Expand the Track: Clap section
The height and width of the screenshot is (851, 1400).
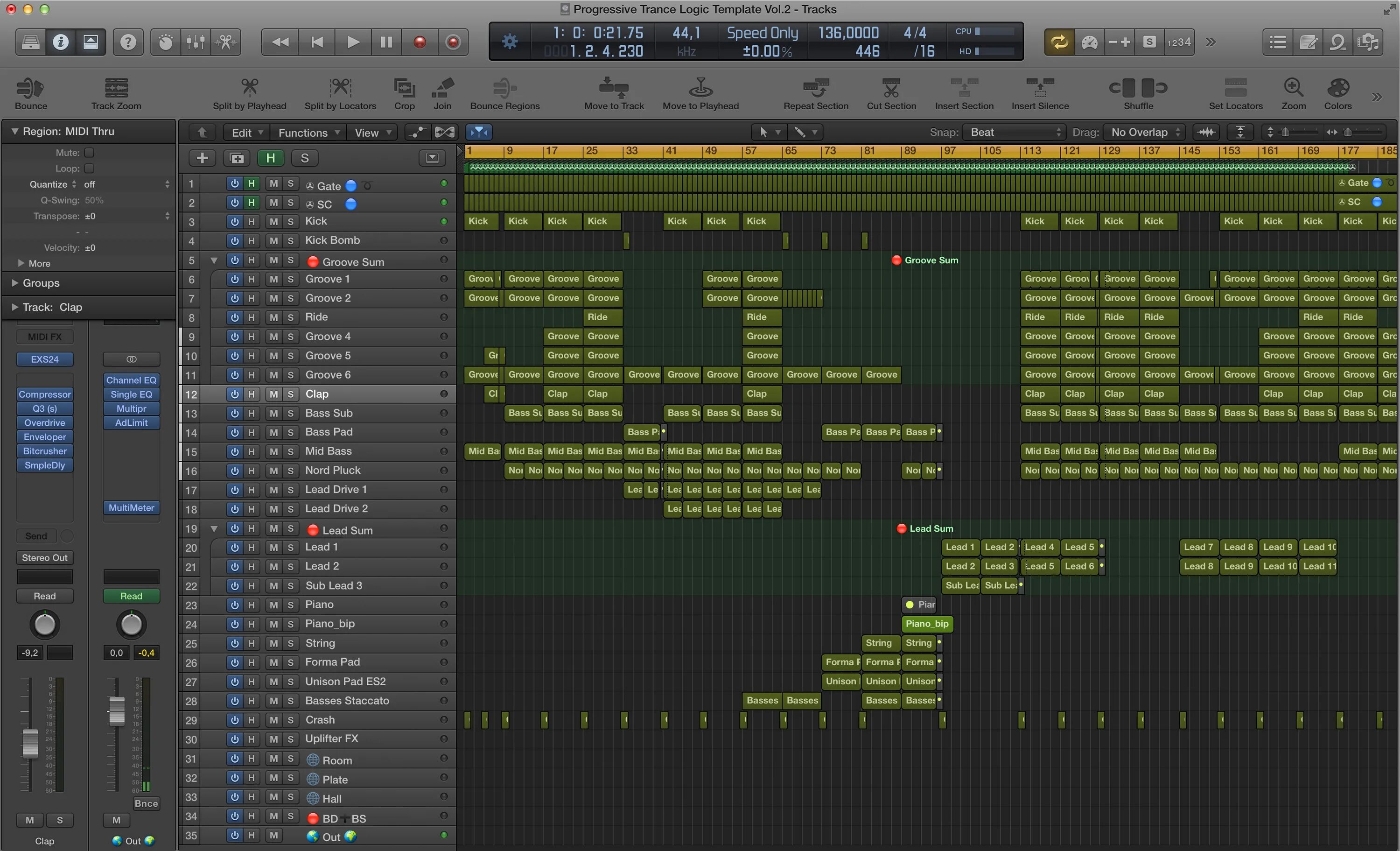15,307
